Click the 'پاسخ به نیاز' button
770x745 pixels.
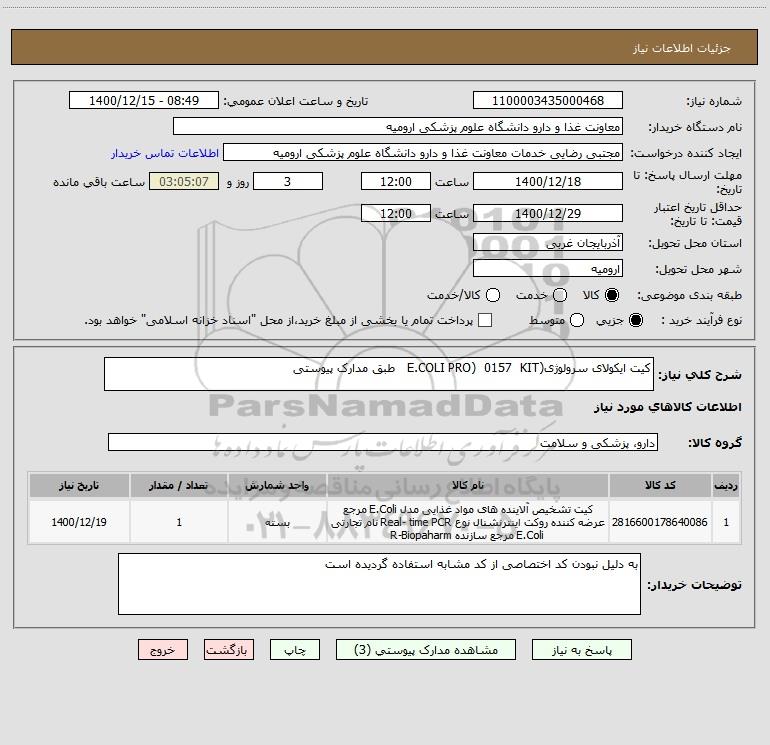pos(581,650)
